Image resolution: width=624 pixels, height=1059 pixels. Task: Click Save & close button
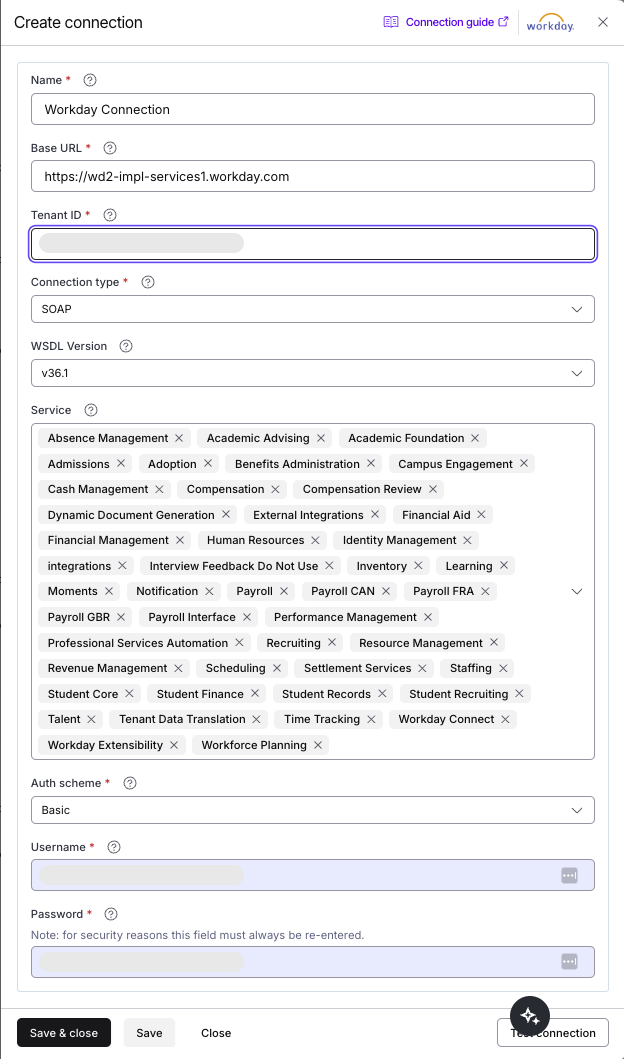click(x=64, y=1033)
